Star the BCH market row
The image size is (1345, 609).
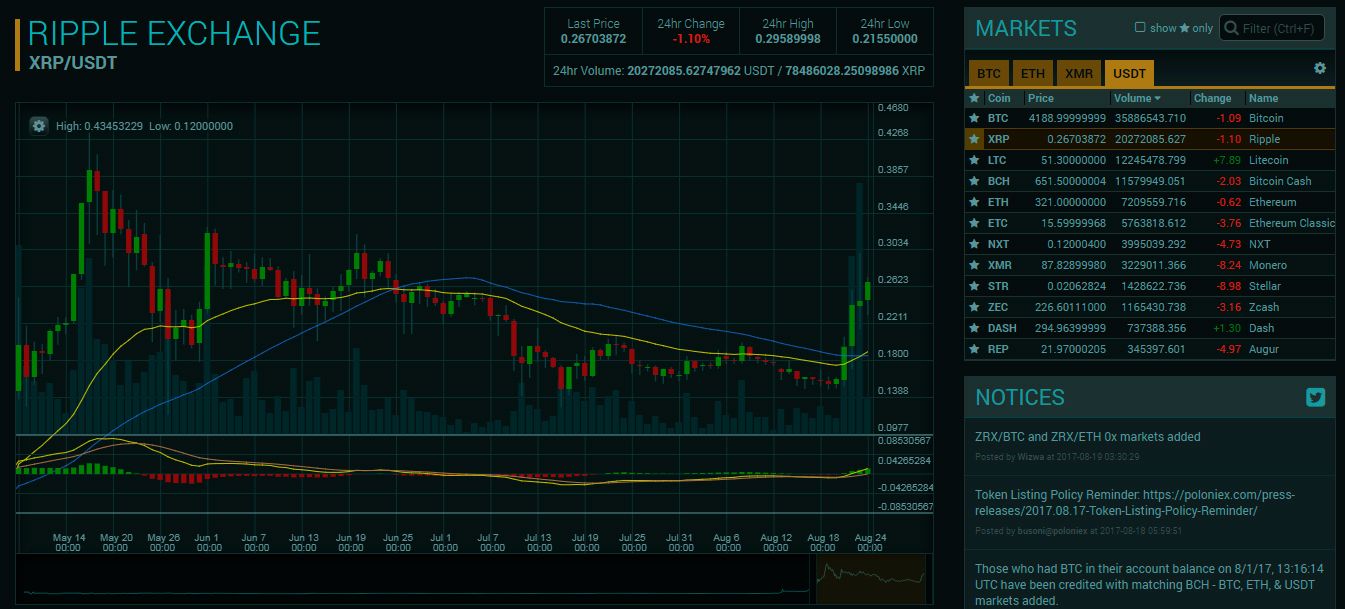974,181
